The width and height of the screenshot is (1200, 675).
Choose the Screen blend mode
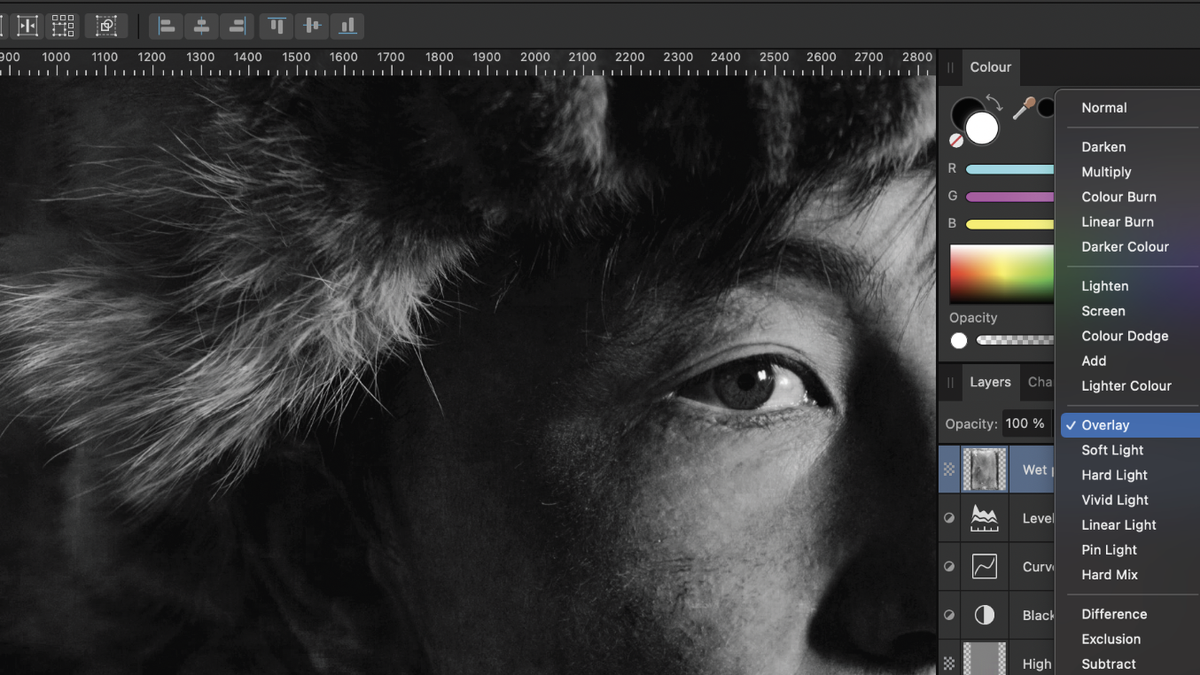click(1103, 311)
